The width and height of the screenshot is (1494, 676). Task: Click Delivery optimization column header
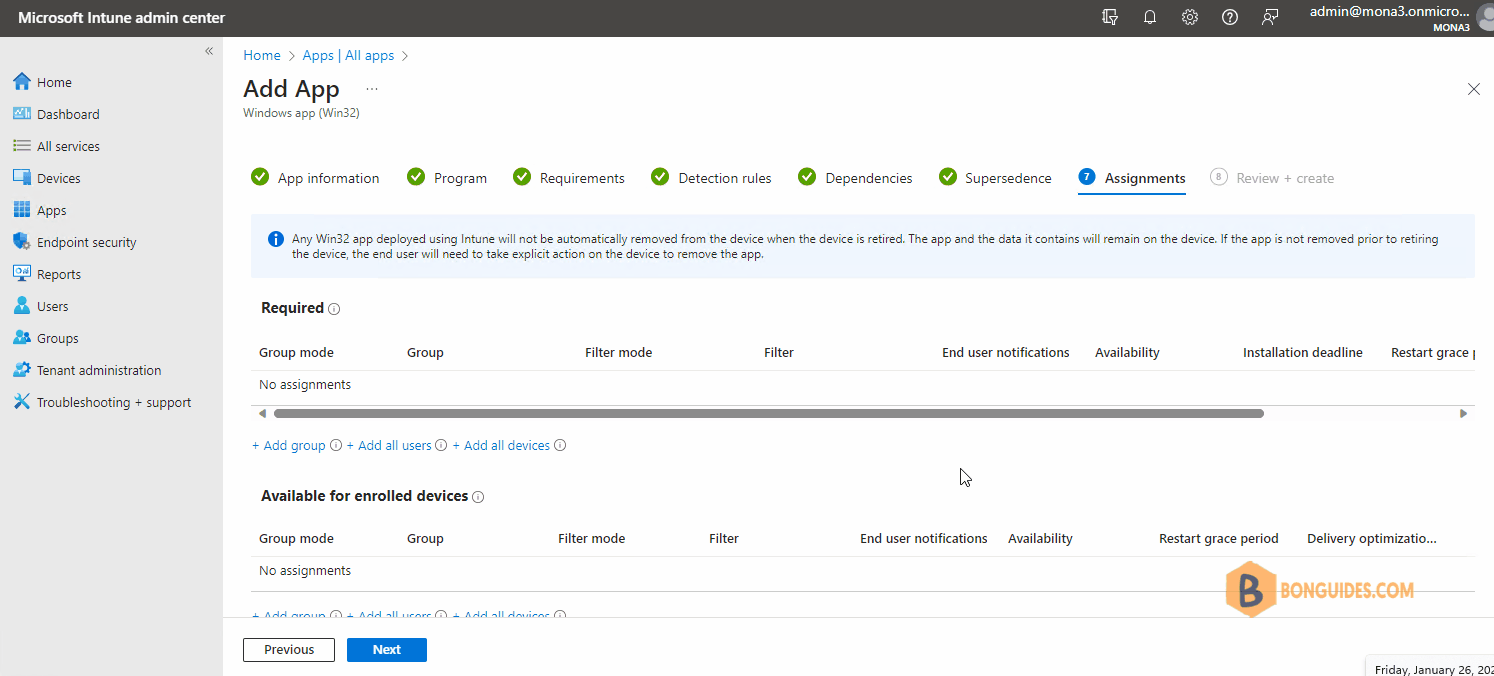1371,538
